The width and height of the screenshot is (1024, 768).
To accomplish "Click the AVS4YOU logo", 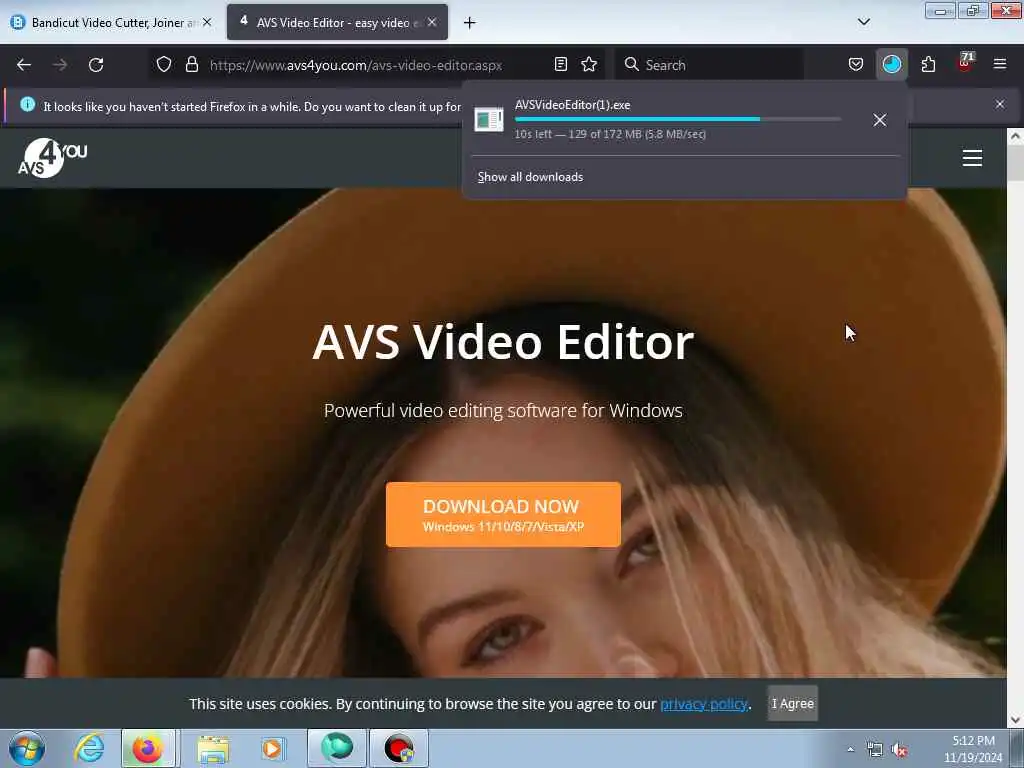I will [52, 158].
